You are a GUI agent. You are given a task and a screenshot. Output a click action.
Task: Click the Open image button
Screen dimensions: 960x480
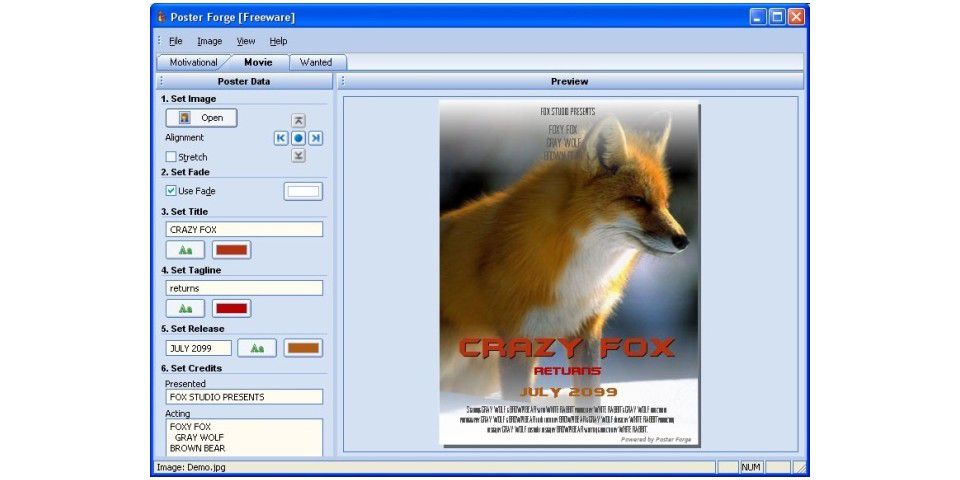(201, 118)
